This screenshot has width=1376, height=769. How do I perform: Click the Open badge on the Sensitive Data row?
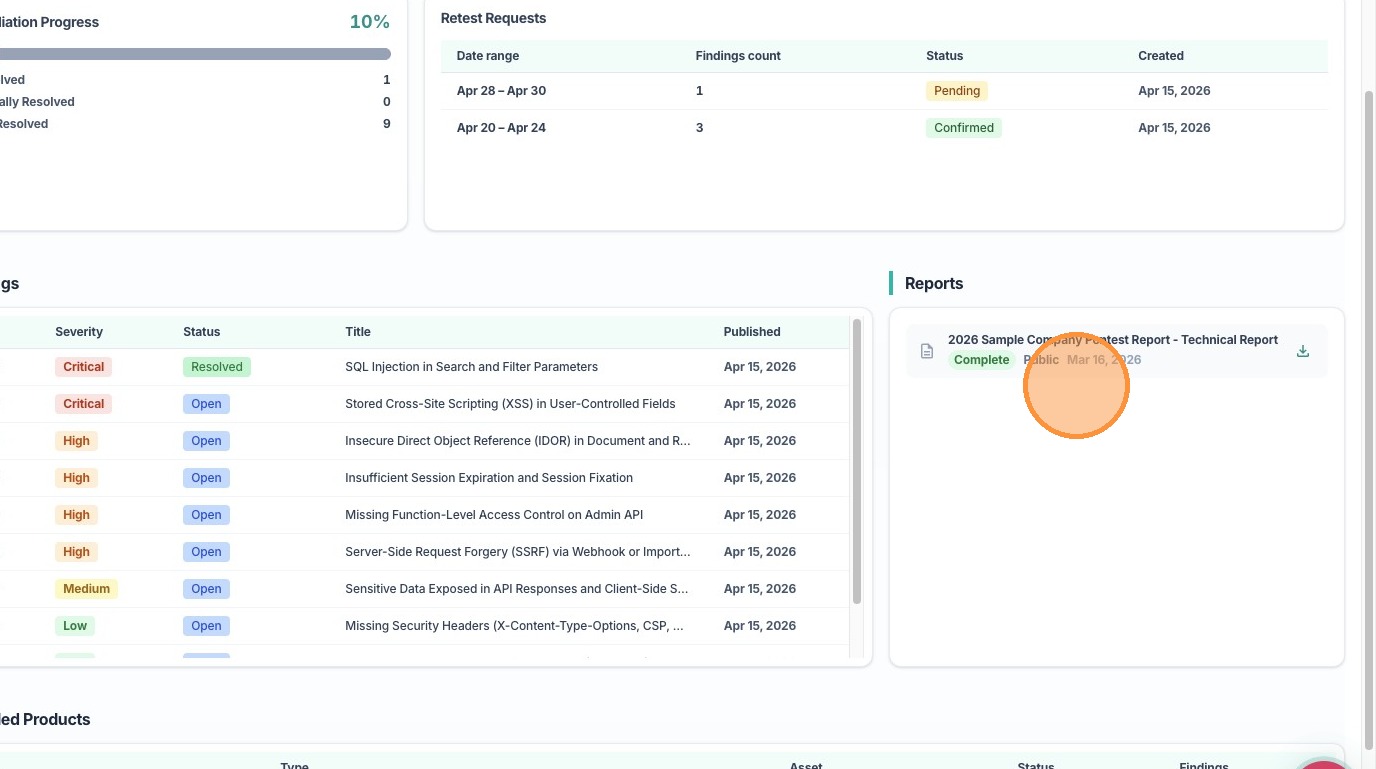click(206, 589)
